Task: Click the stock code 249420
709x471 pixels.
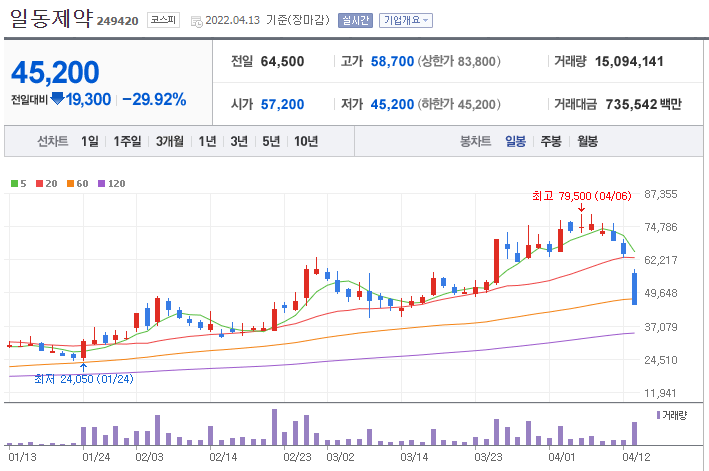Action: [118, 21]
